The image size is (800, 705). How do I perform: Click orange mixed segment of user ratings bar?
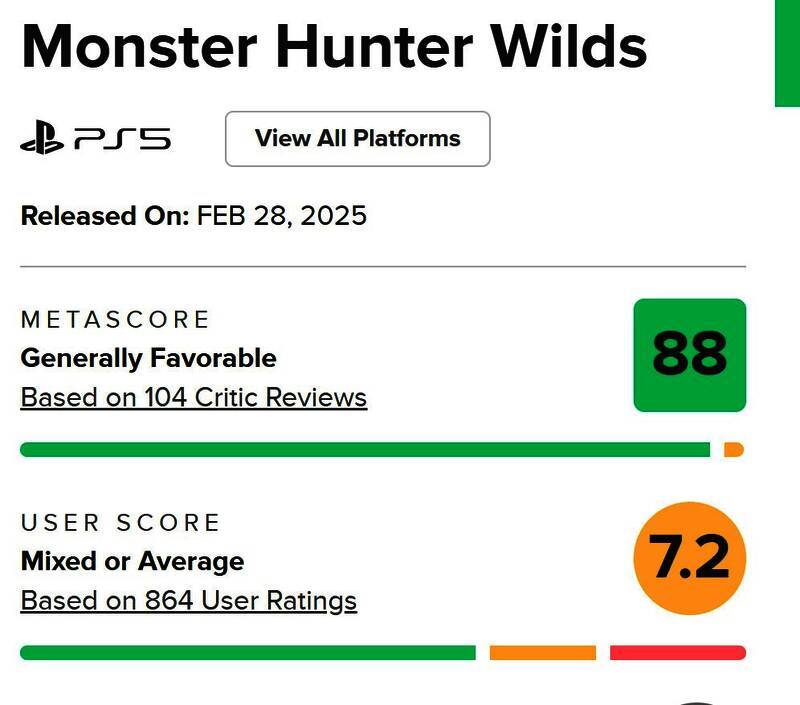[543, 653]
